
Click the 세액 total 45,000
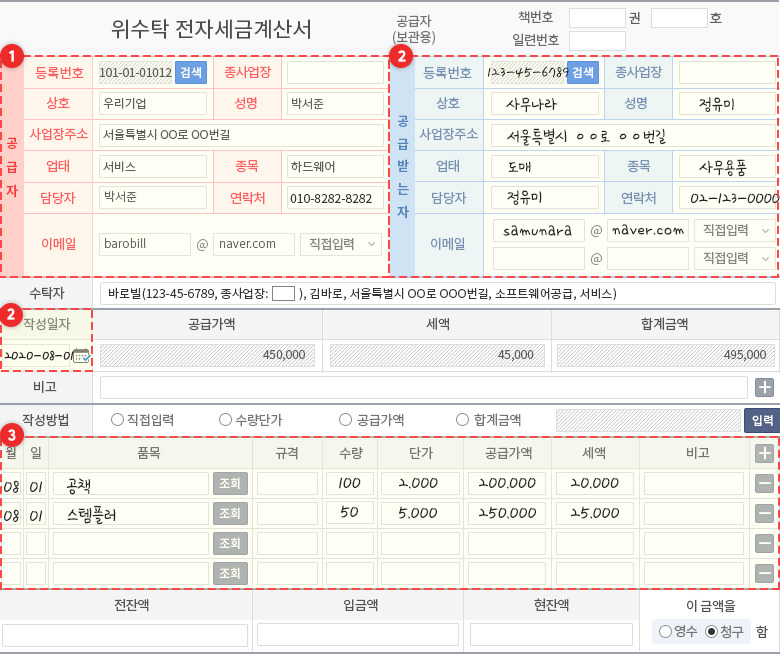pyautogui.click(x=437, y=355)
